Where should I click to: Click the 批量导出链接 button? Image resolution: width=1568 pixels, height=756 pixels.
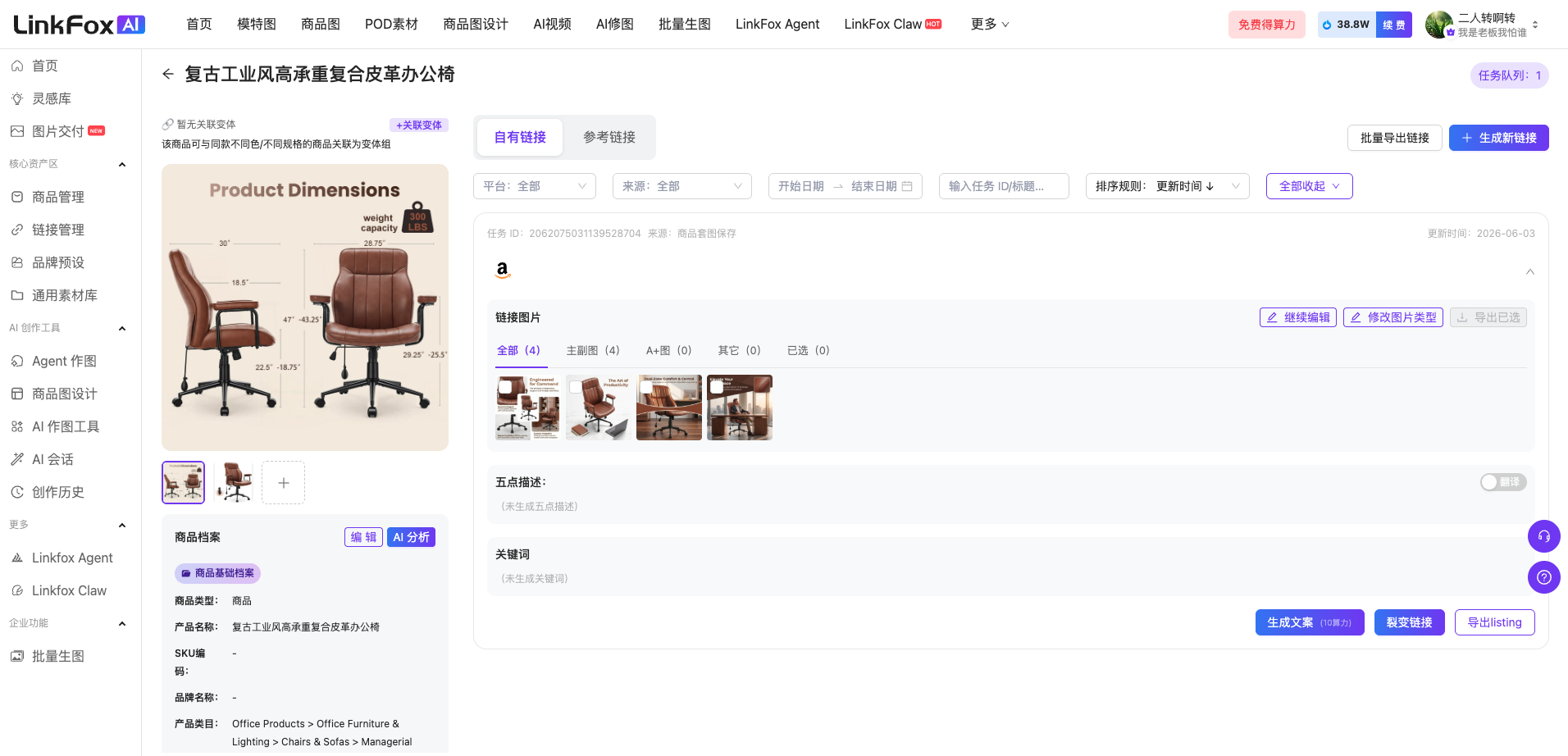pos(1394,138)
